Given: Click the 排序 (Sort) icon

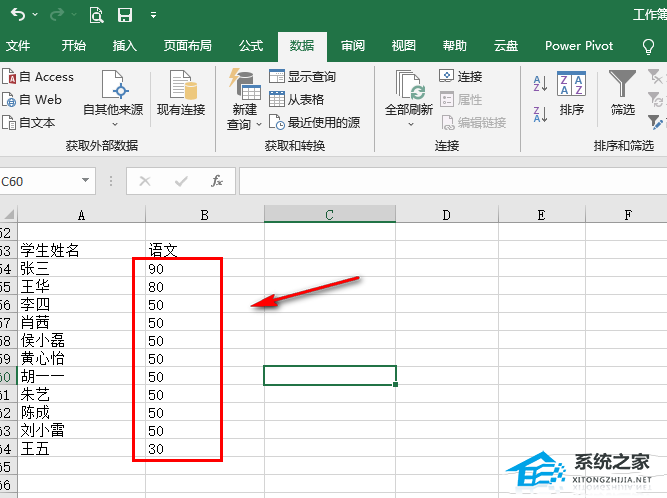Looking at the screenshot, I should pyautogui.click(x=572, y=93).
